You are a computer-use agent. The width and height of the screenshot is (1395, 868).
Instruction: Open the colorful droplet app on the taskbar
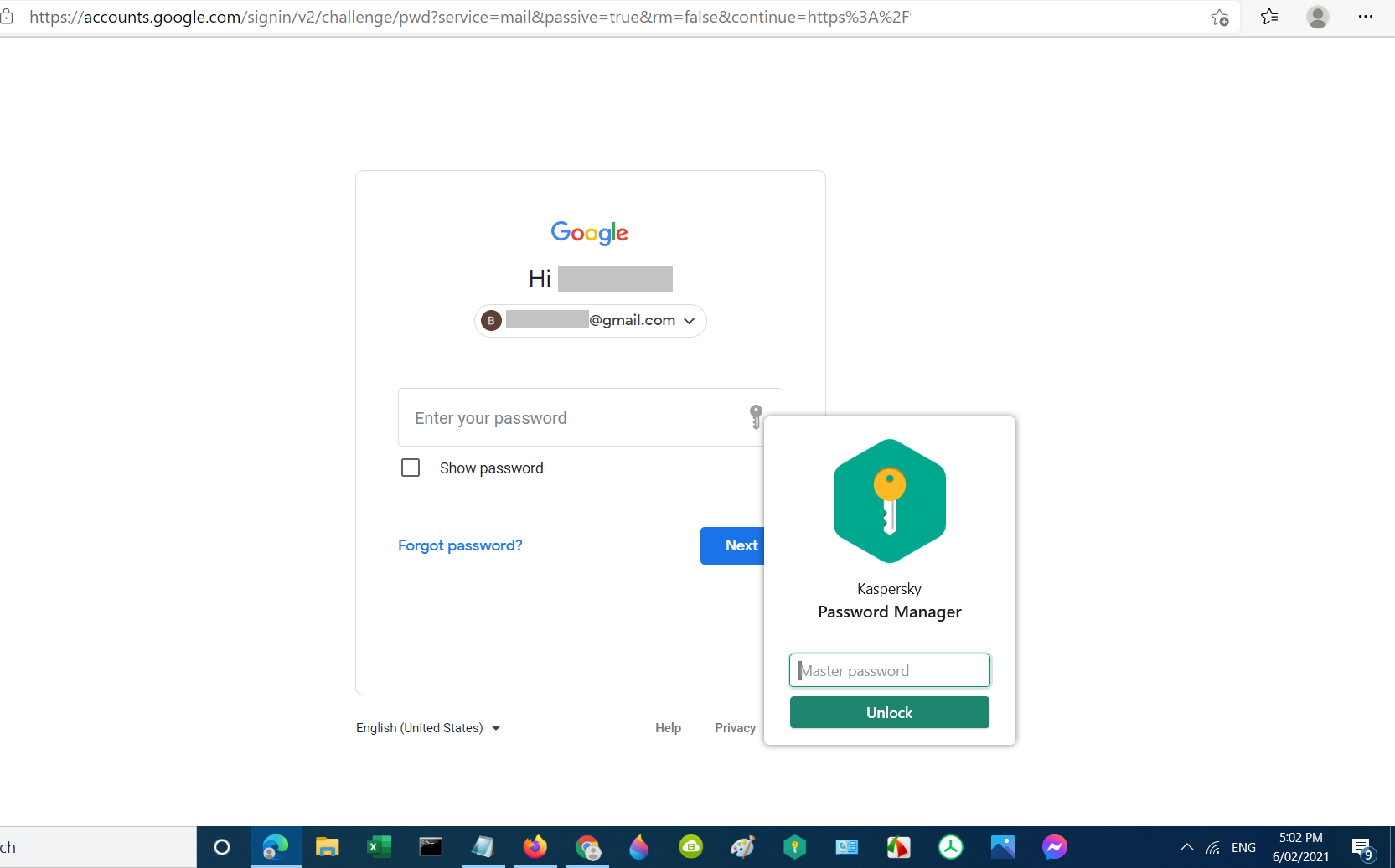tap(639, 847)
